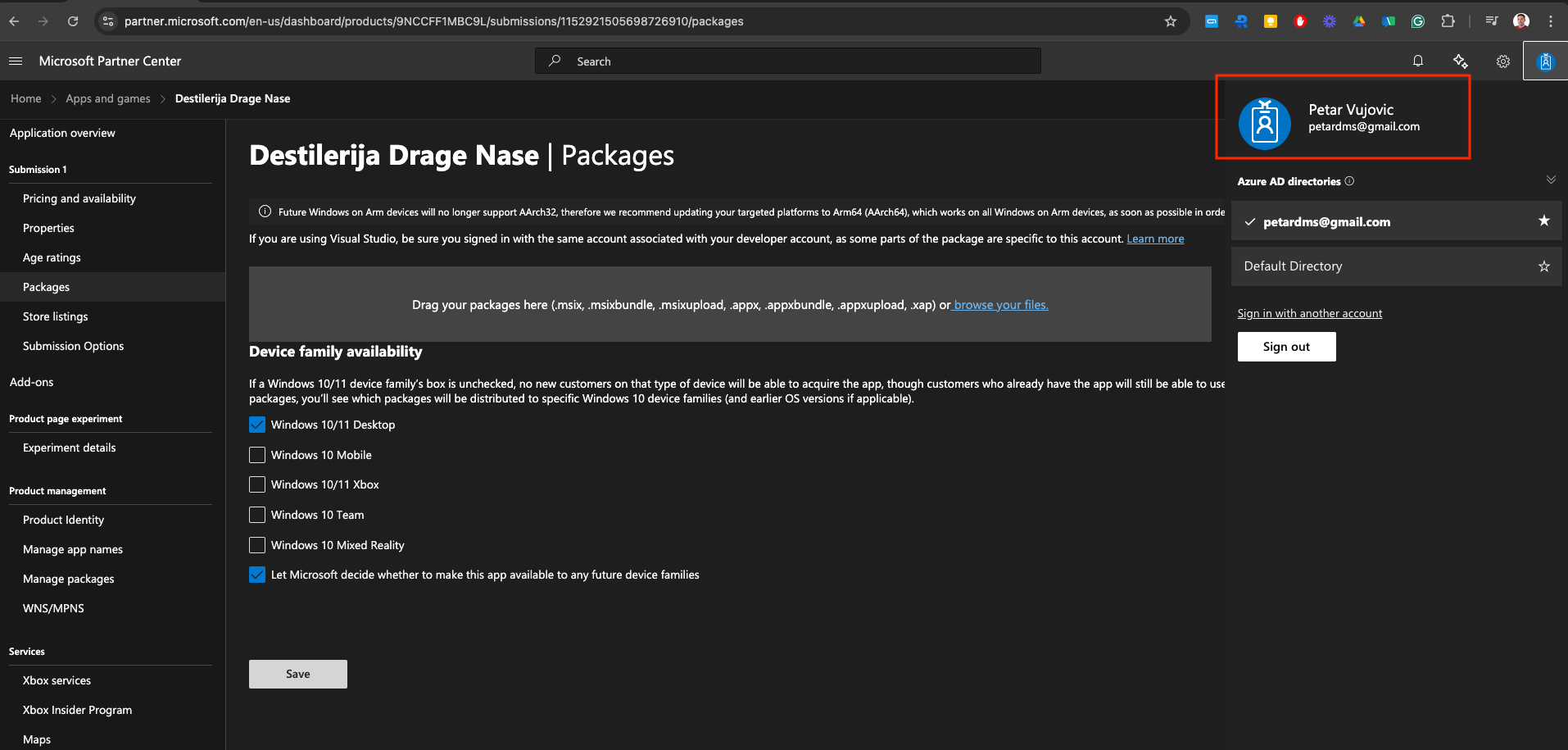This screenshot has width=1568, height=750.
Task: Open the AdBlock extension icon
Action: (x=1300, y=21)
